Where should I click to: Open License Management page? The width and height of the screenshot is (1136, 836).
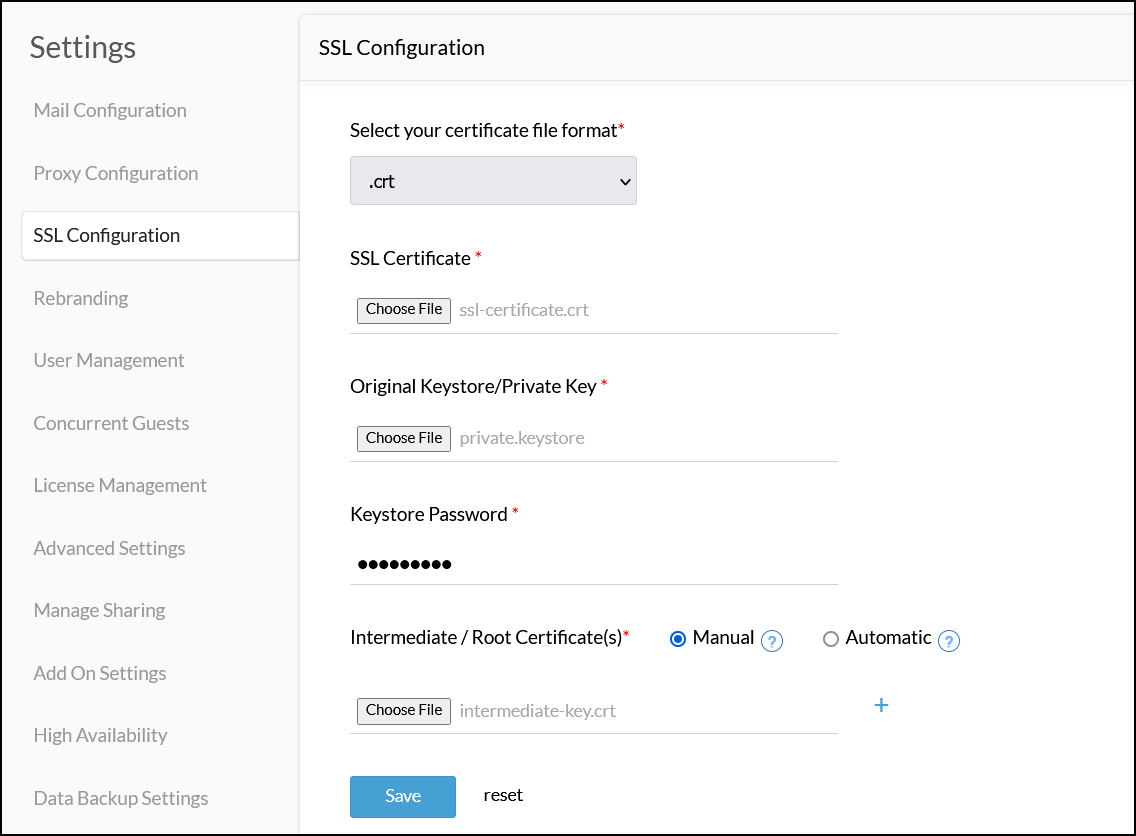120,486
